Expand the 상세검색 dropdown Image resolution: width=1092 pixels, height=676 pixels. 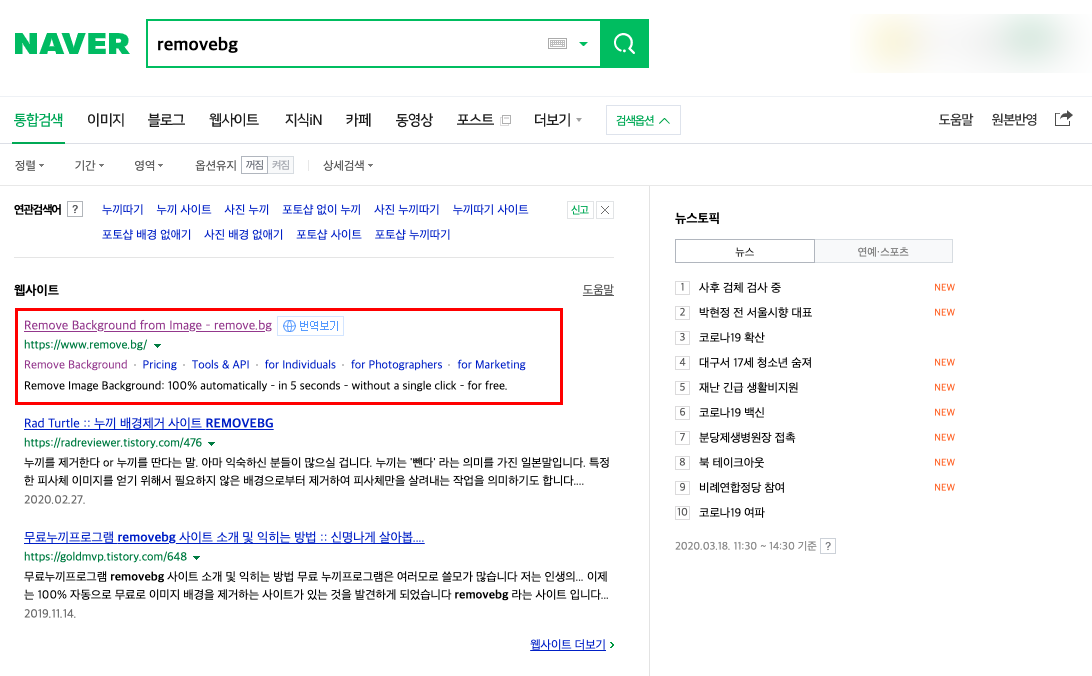click(x=348, y=165)
